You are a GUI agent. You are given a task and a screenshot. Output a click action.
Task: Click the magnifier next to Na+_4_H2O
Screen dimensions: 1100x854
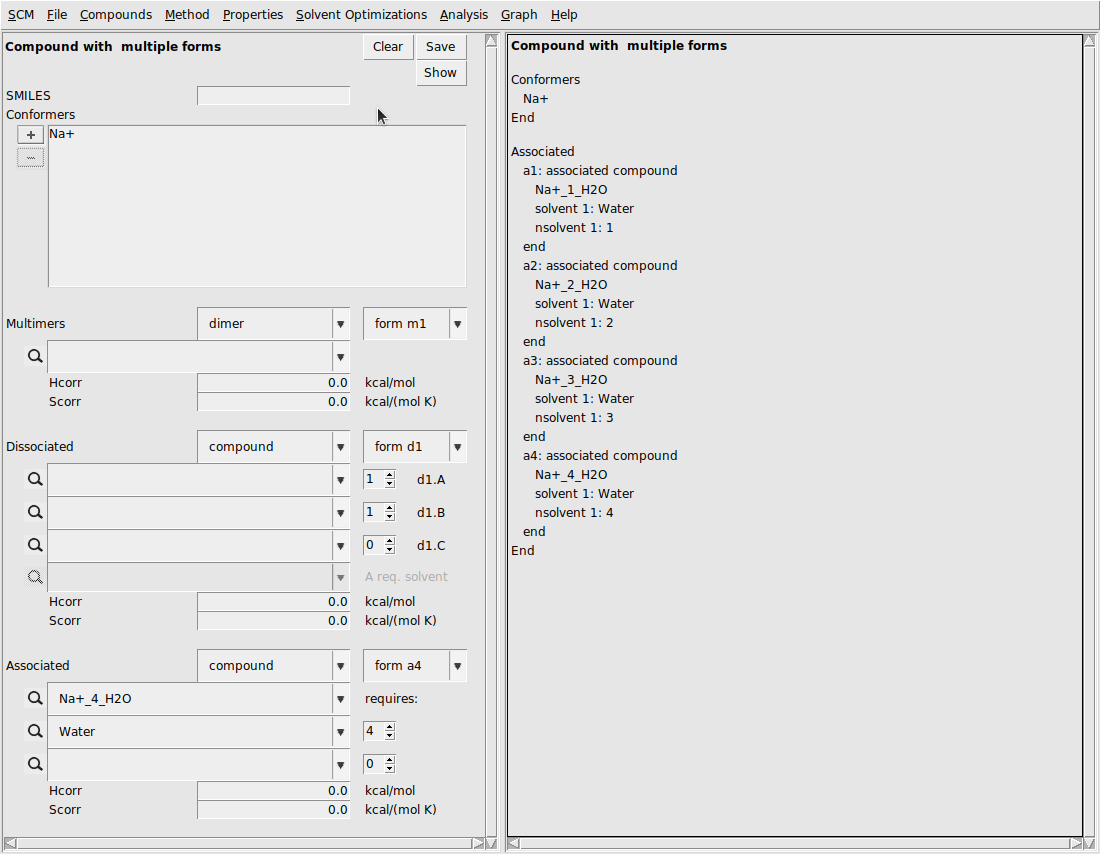[x=34, y=698]
